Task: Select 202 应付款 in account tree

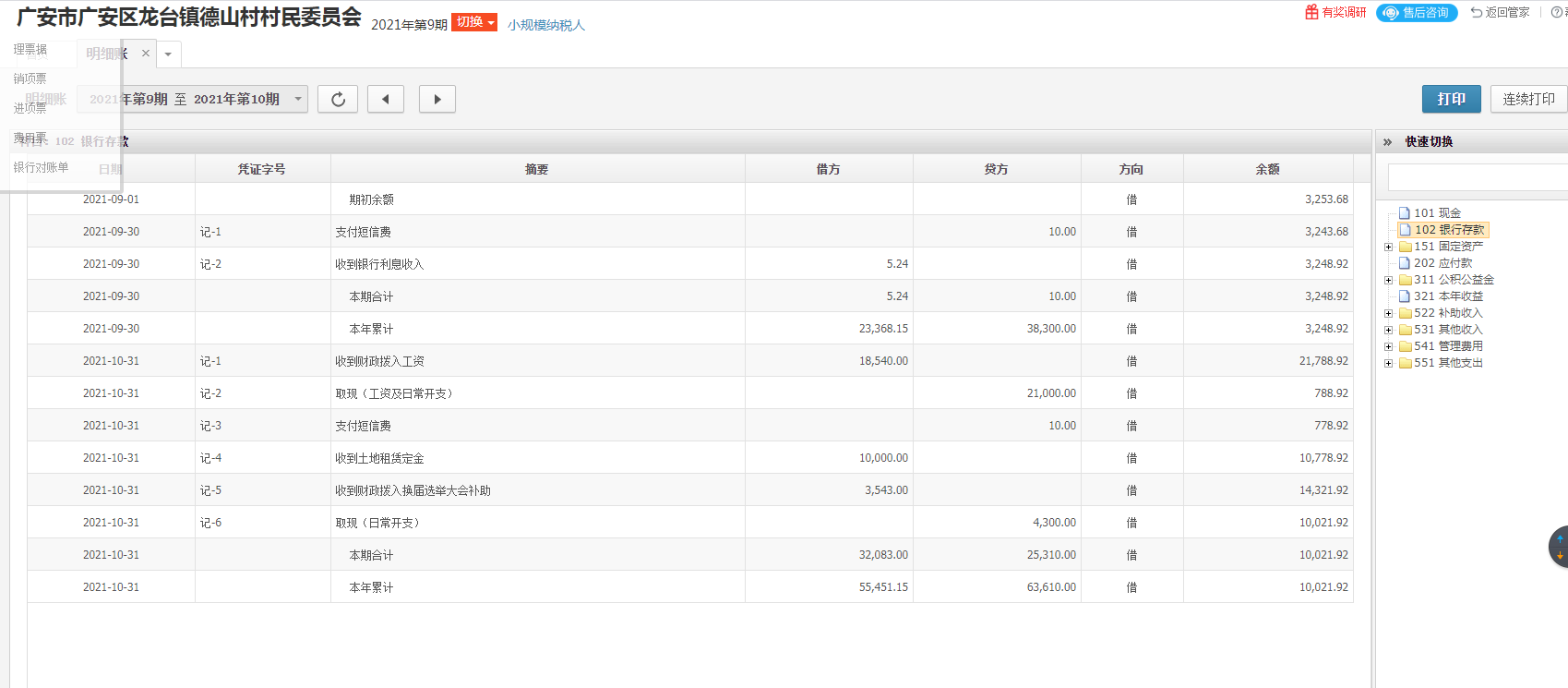Action: 1443,263
